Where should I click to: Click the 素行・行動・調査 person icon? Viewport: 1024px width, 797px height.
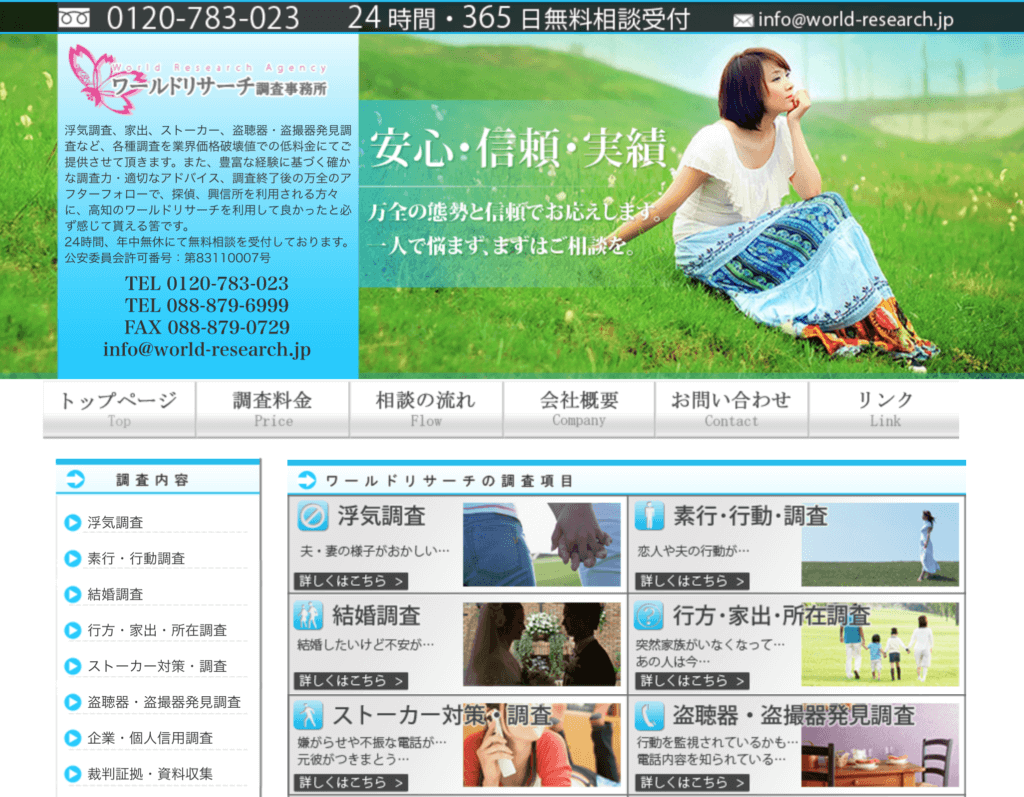649,516
